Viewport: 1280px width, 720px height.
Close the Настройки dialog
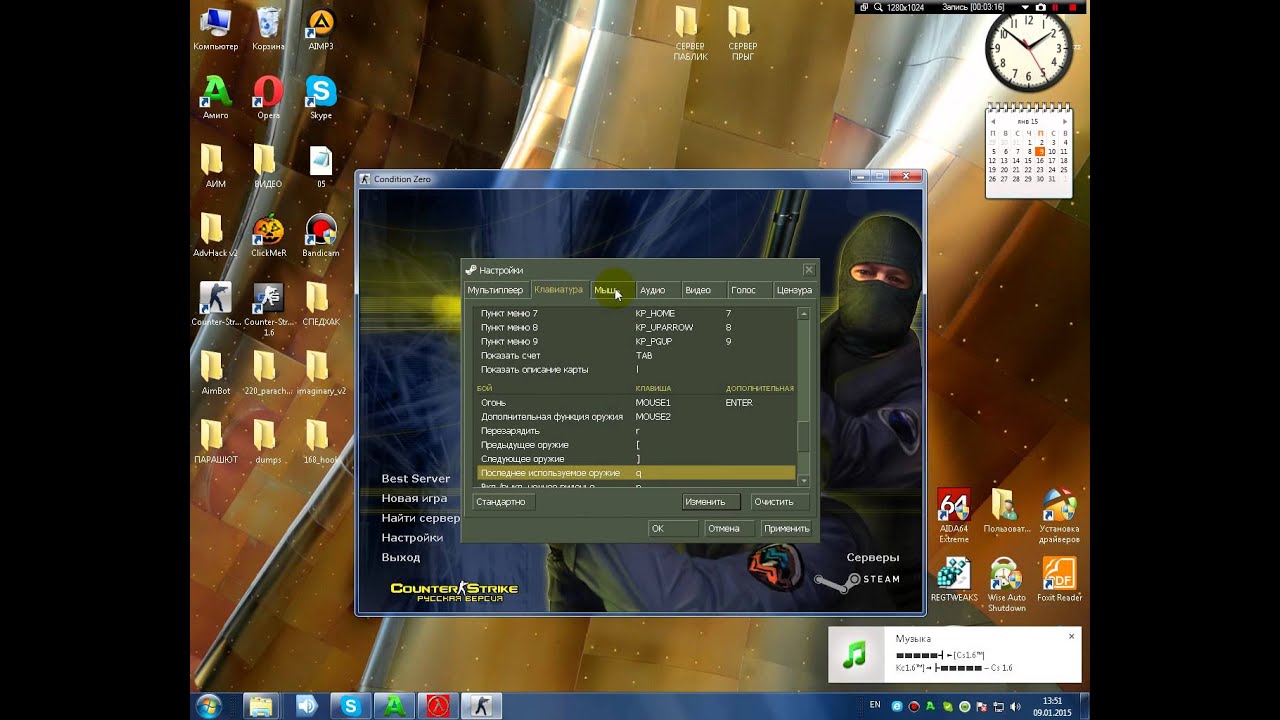(809, 270)
